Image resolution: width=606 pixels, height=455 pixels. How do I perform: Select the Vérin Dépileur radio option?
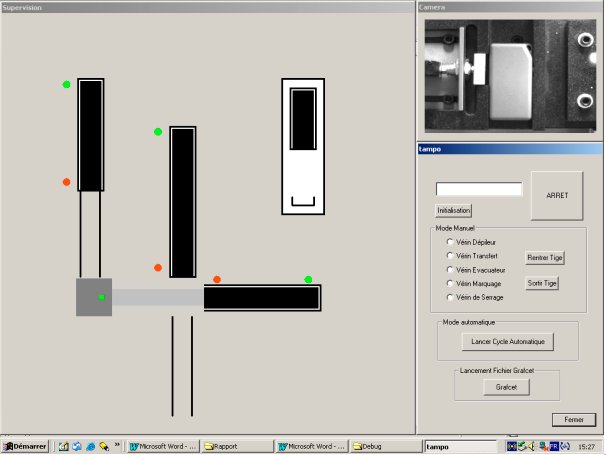449,242
